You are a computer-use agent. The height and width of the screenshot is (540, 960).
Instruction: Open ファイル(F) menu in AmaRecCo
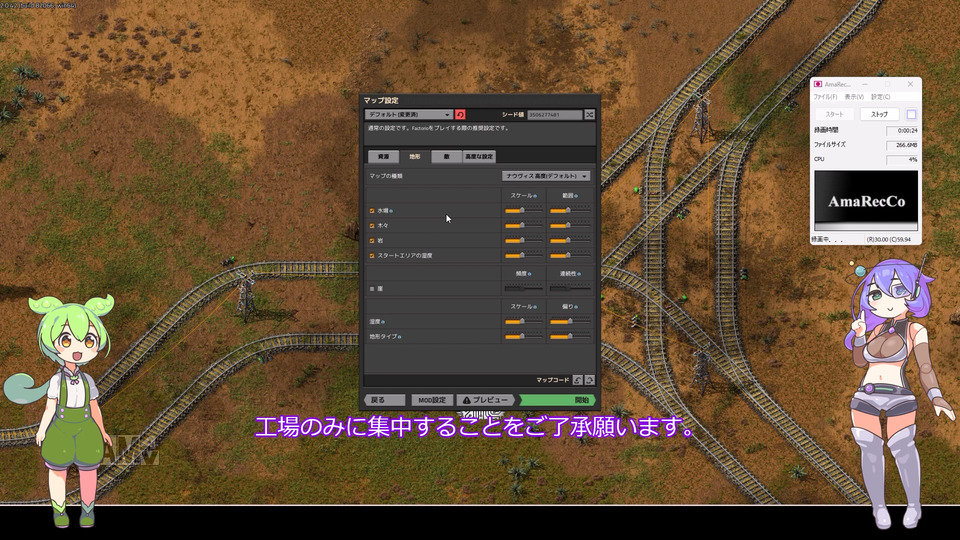[x=825, y=97]
